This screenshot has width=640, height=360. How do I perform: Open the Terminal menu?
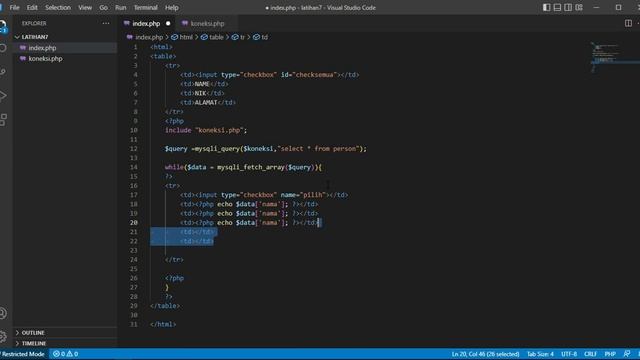point(146,7)
